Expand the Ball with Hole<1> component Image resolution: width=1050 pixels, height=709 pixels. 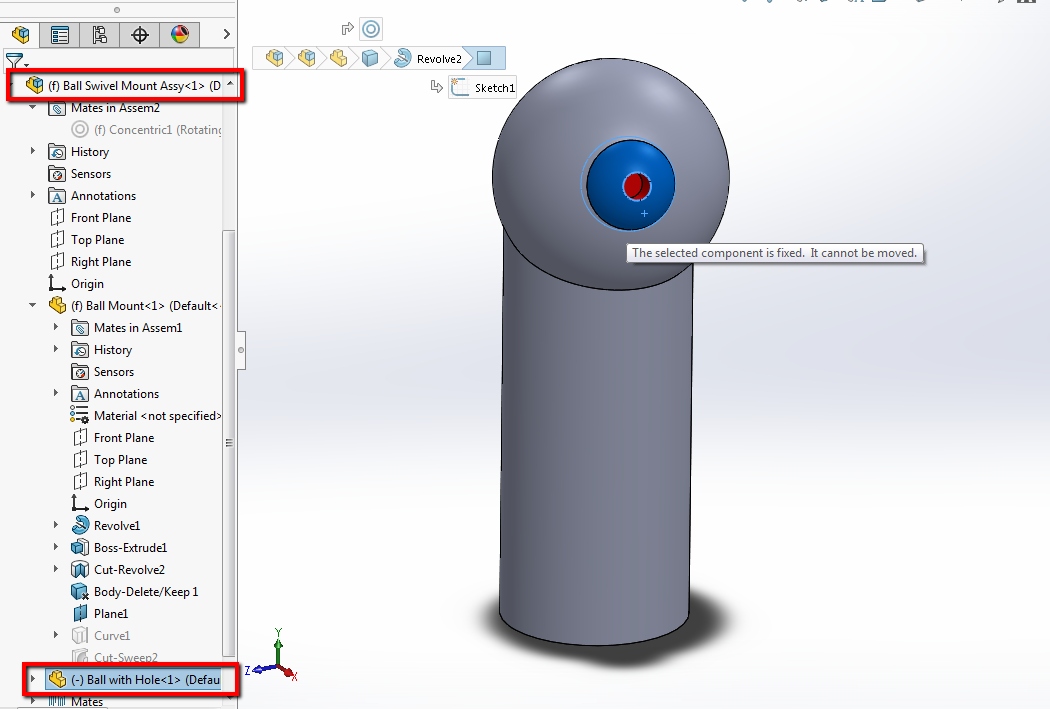[32, 679]
